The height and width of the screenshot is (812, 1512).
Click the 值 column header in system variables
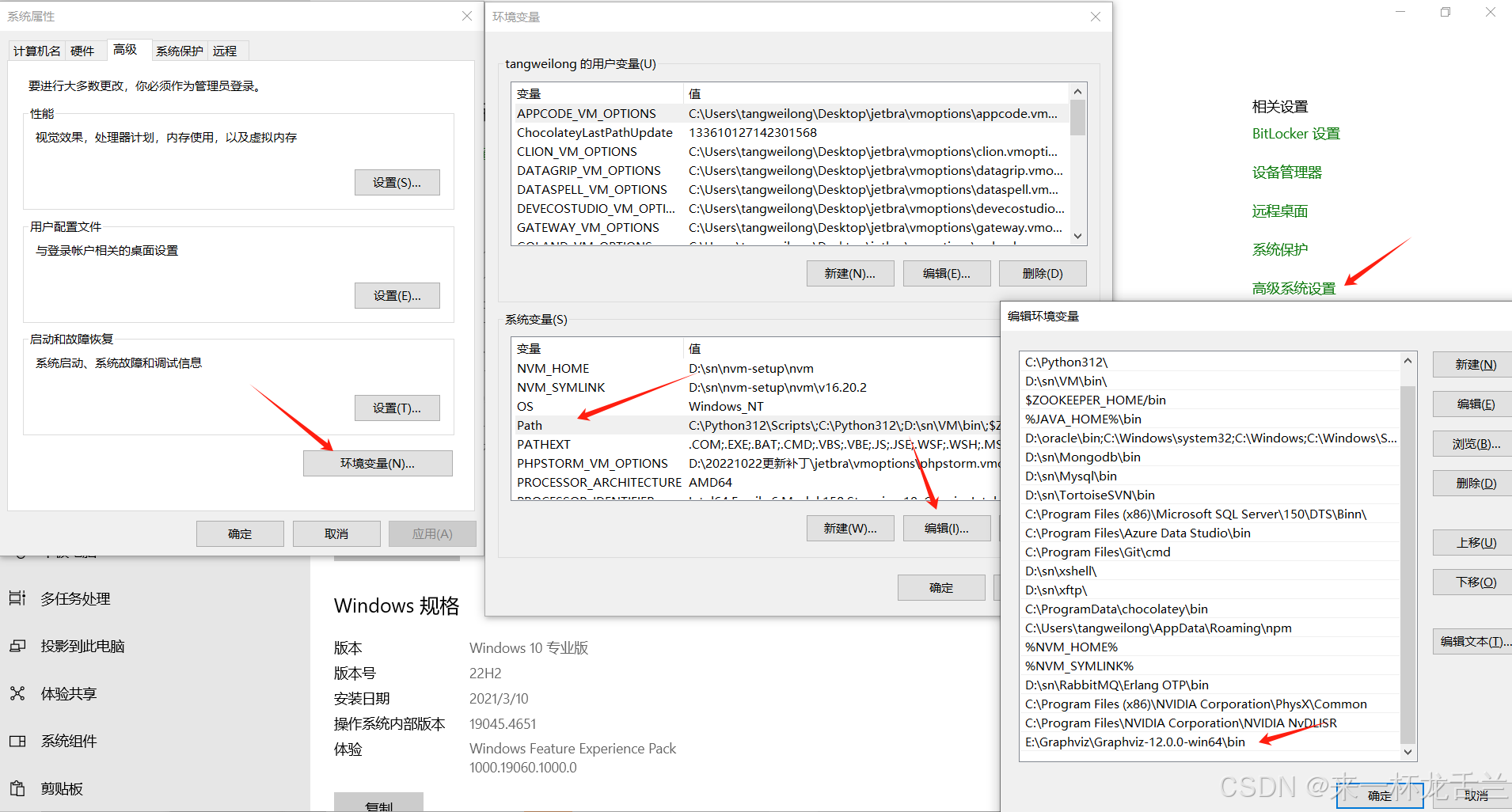(842, 348)
